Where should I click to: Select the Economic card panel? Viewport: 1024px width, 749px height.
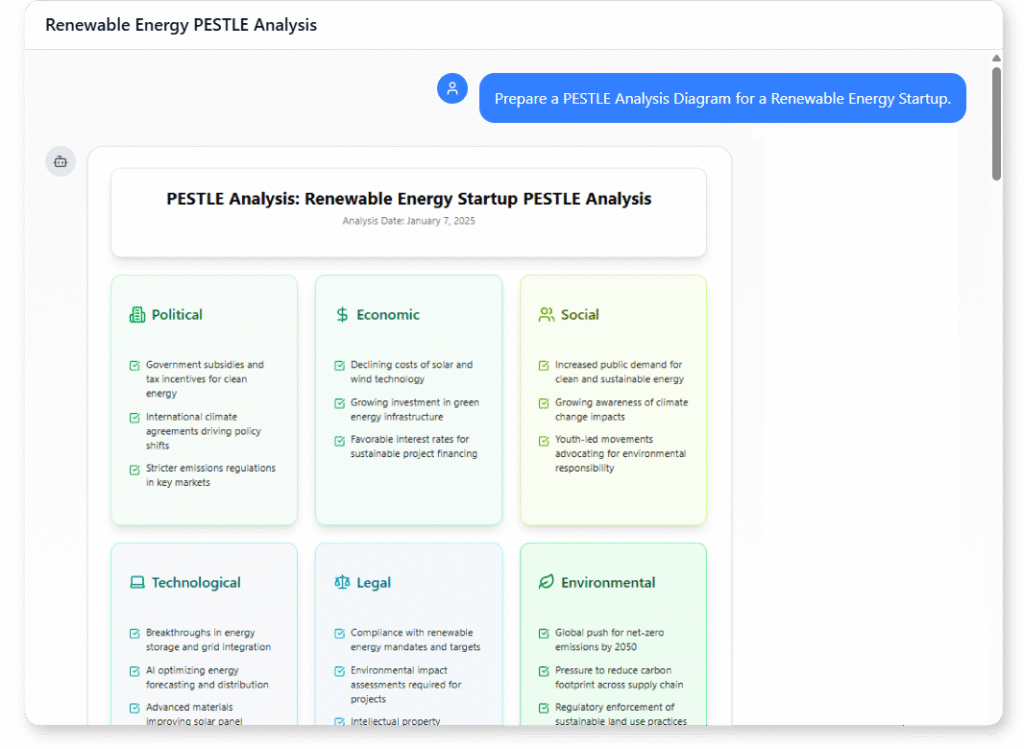(408, 400)
